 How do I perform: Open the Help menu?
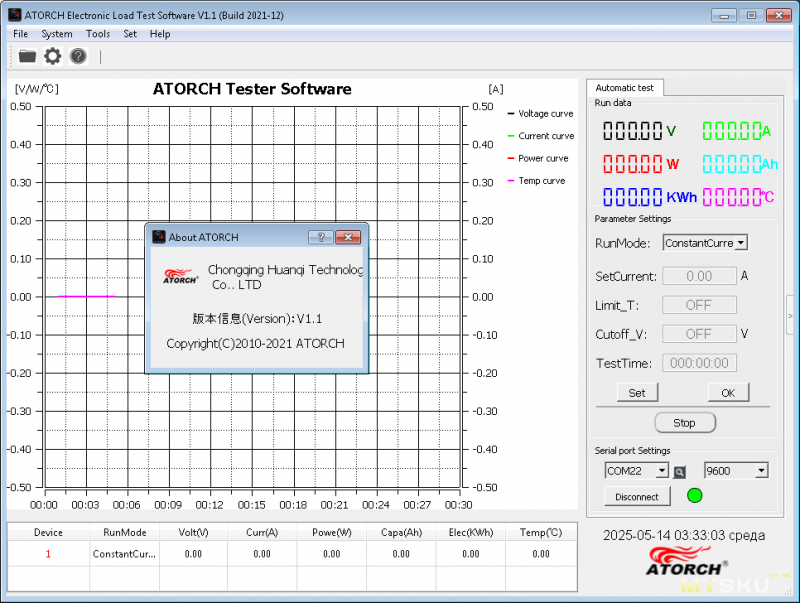[x=160, y=34]
